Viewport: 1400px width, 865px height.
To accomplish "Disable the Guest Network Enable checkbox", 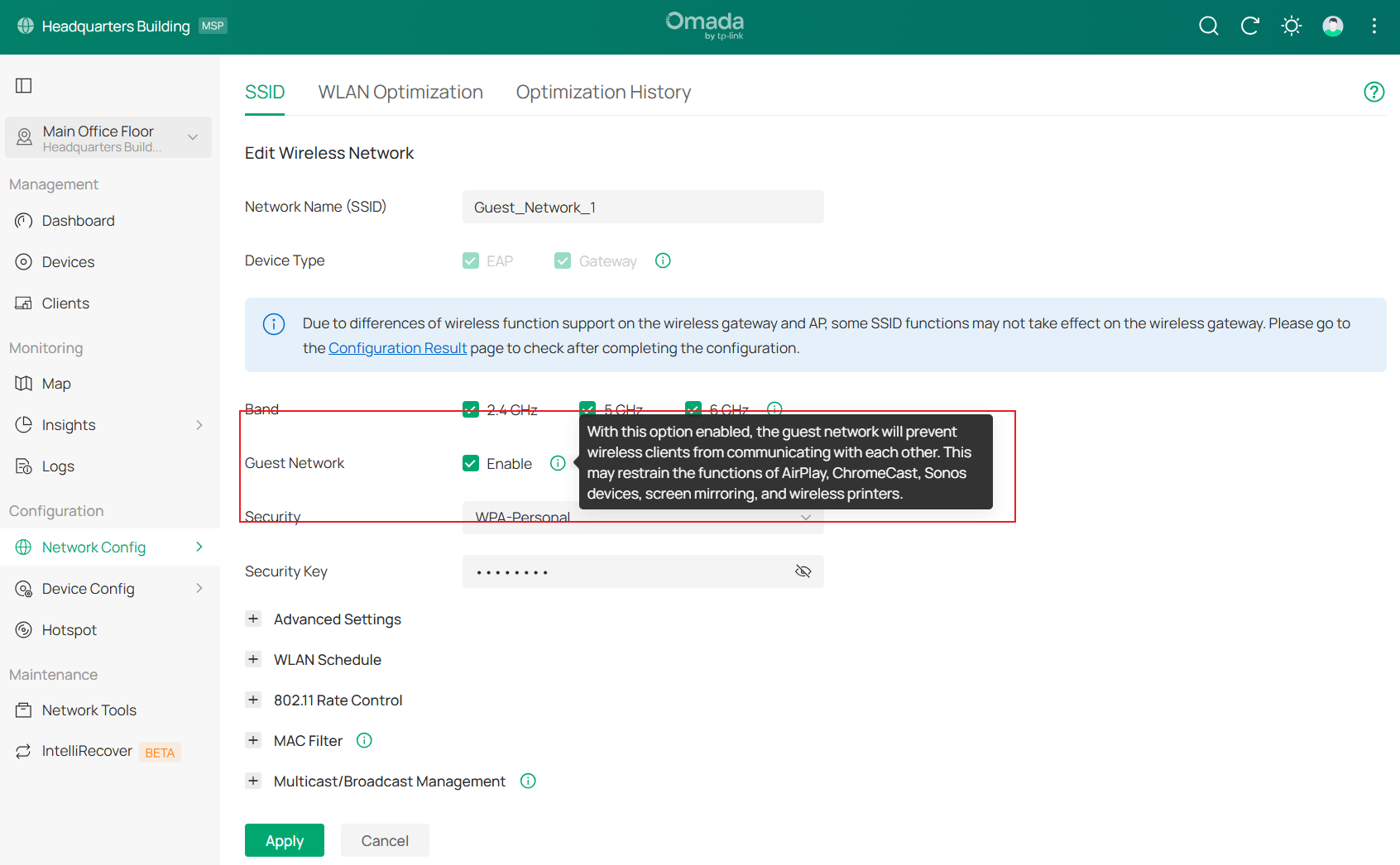I will (471, 463).
